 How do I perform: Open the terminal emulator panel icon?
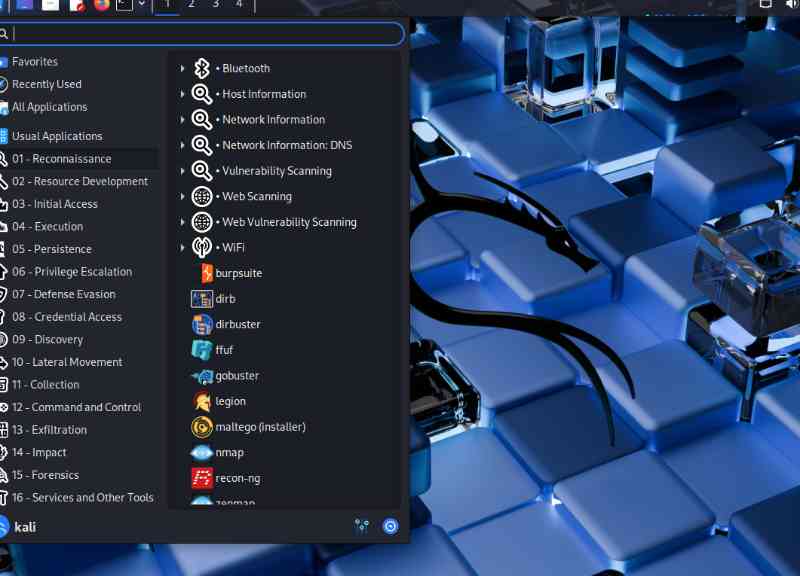point(124,5)
